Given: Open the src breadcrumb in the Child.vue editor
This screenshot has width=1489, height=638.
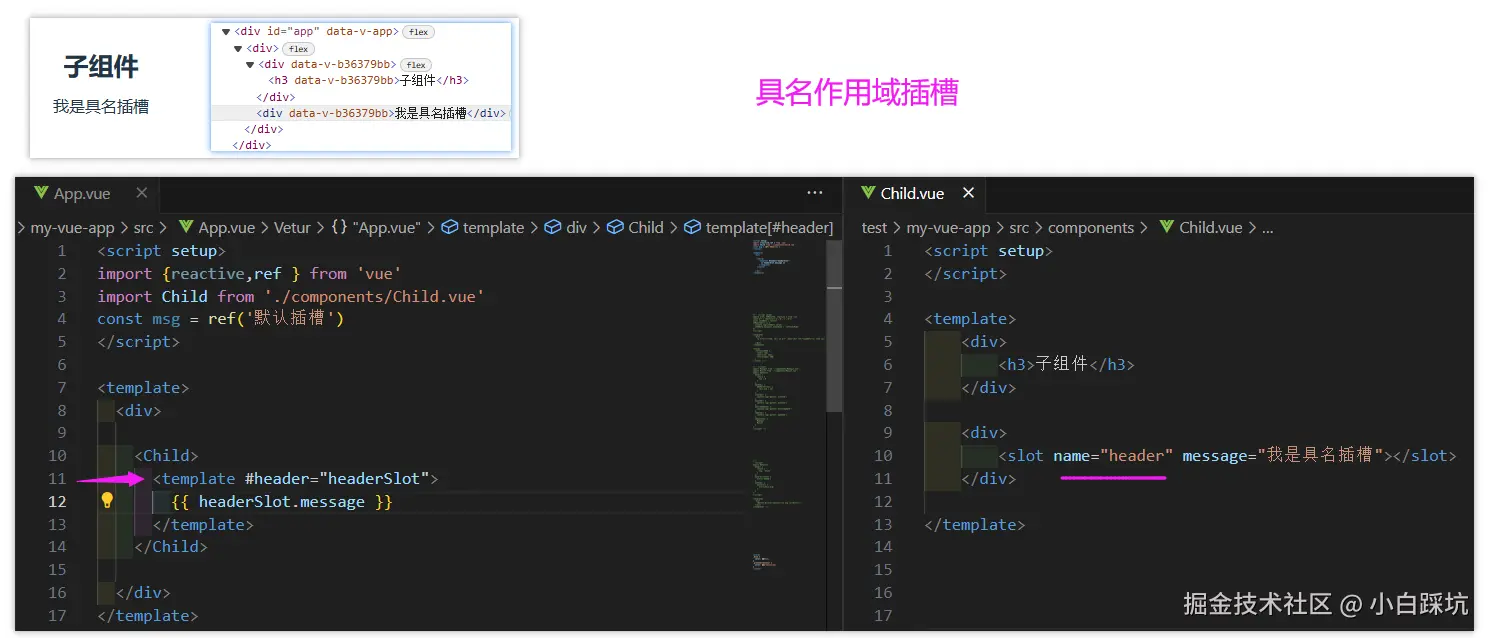Looking at the screenshot, I should click(x=1019, y=227).
